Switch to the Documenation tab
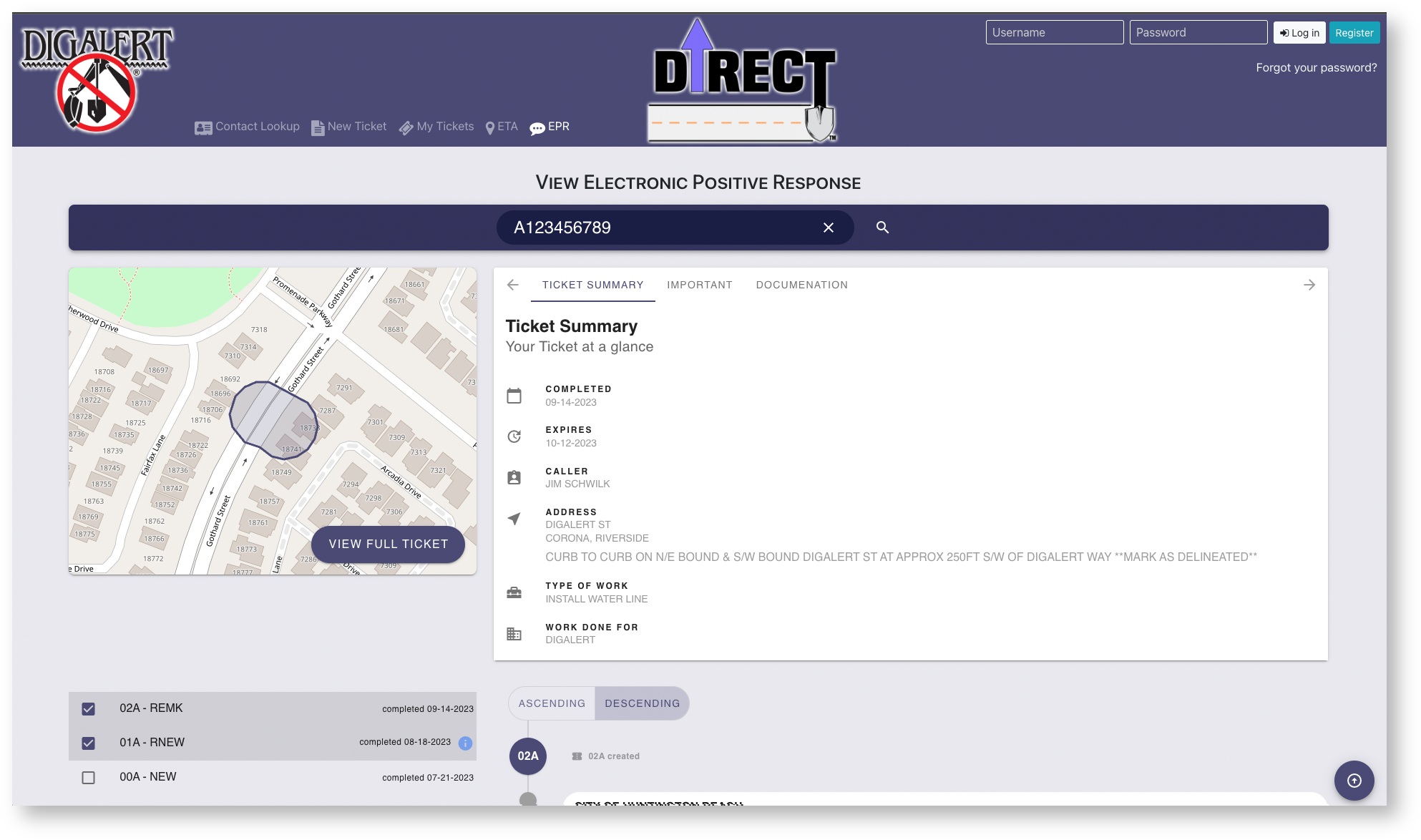 [x=801, y=285]
